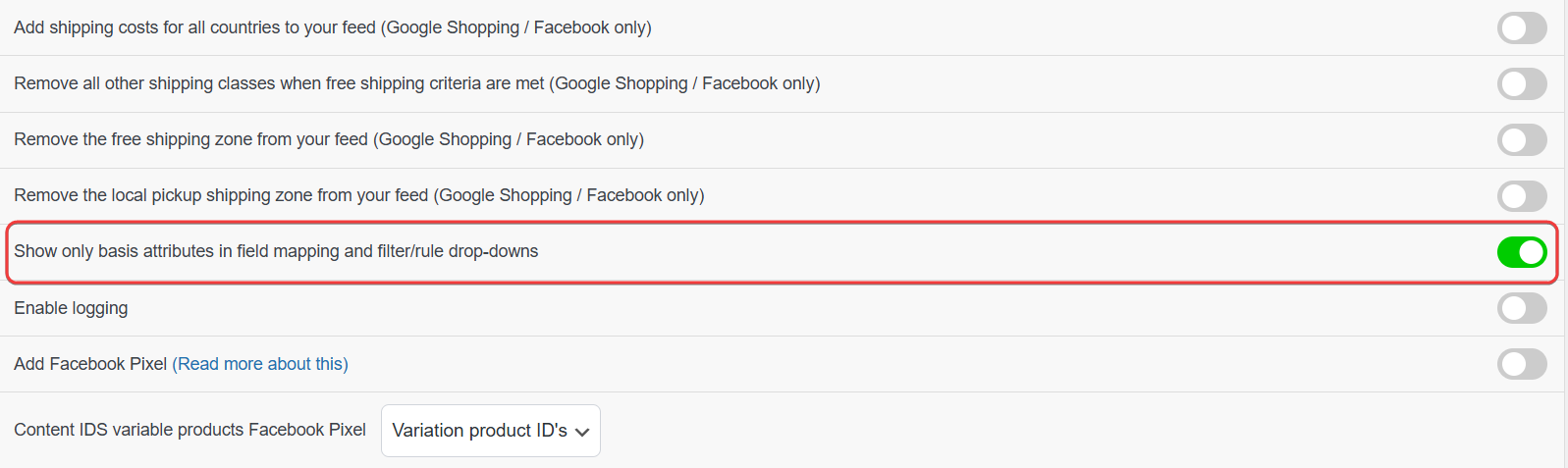The width and height of the screenshot is (1568, 468).
Task: Switch on remove free shipping zone setting
Action: (1521, 139)
